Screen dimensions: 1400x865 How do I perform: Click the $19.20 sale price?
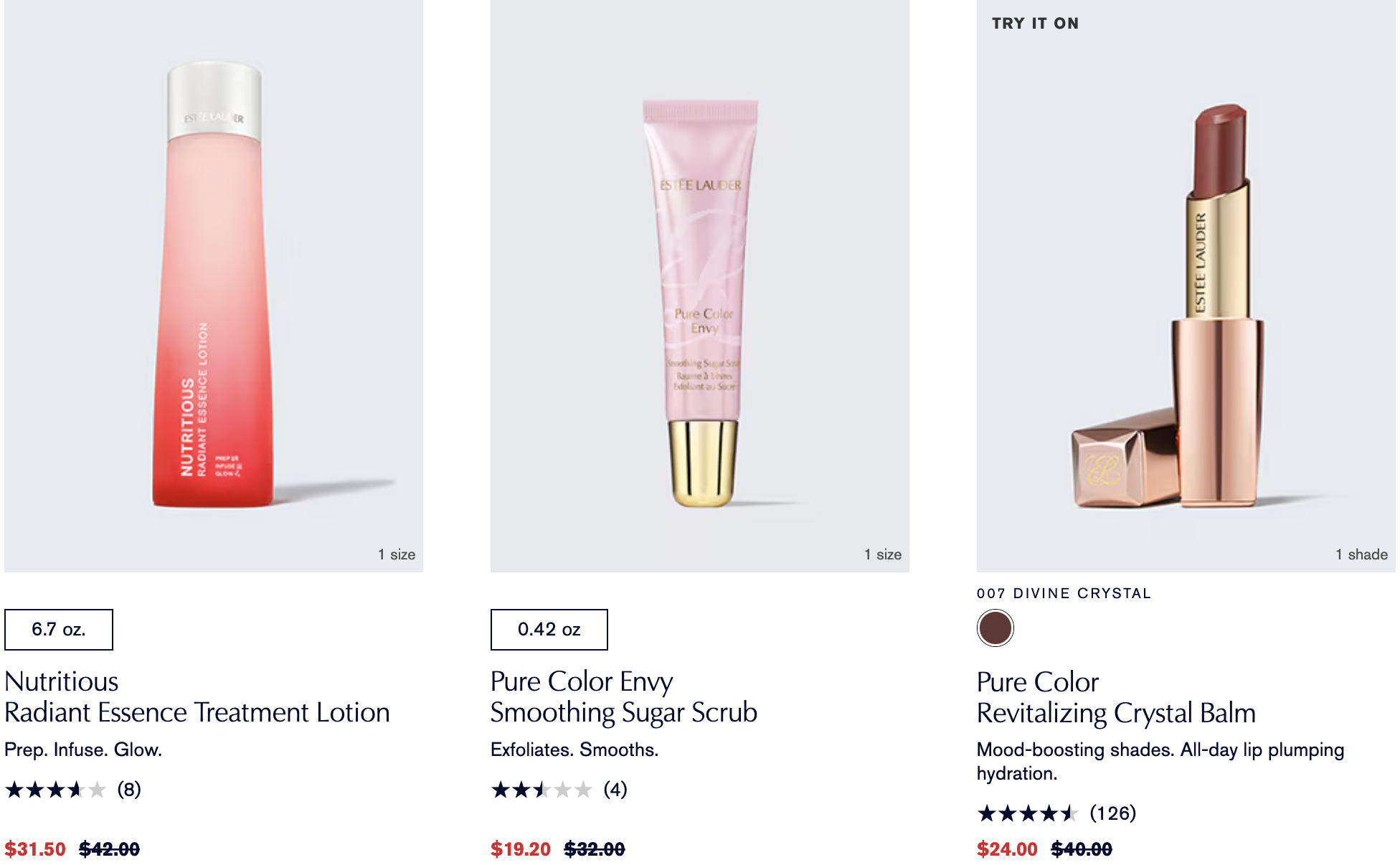(x=521, y=849)
